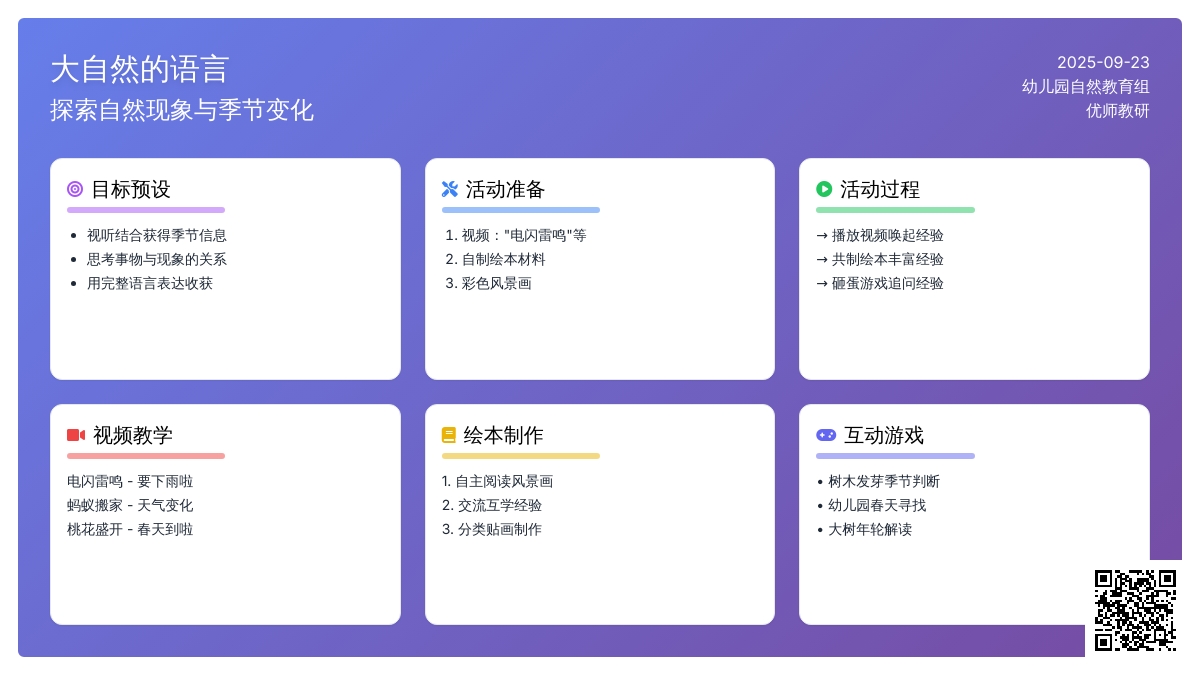
Task: Click the 视频教学 card heading
Action: (x=132, y=435)
